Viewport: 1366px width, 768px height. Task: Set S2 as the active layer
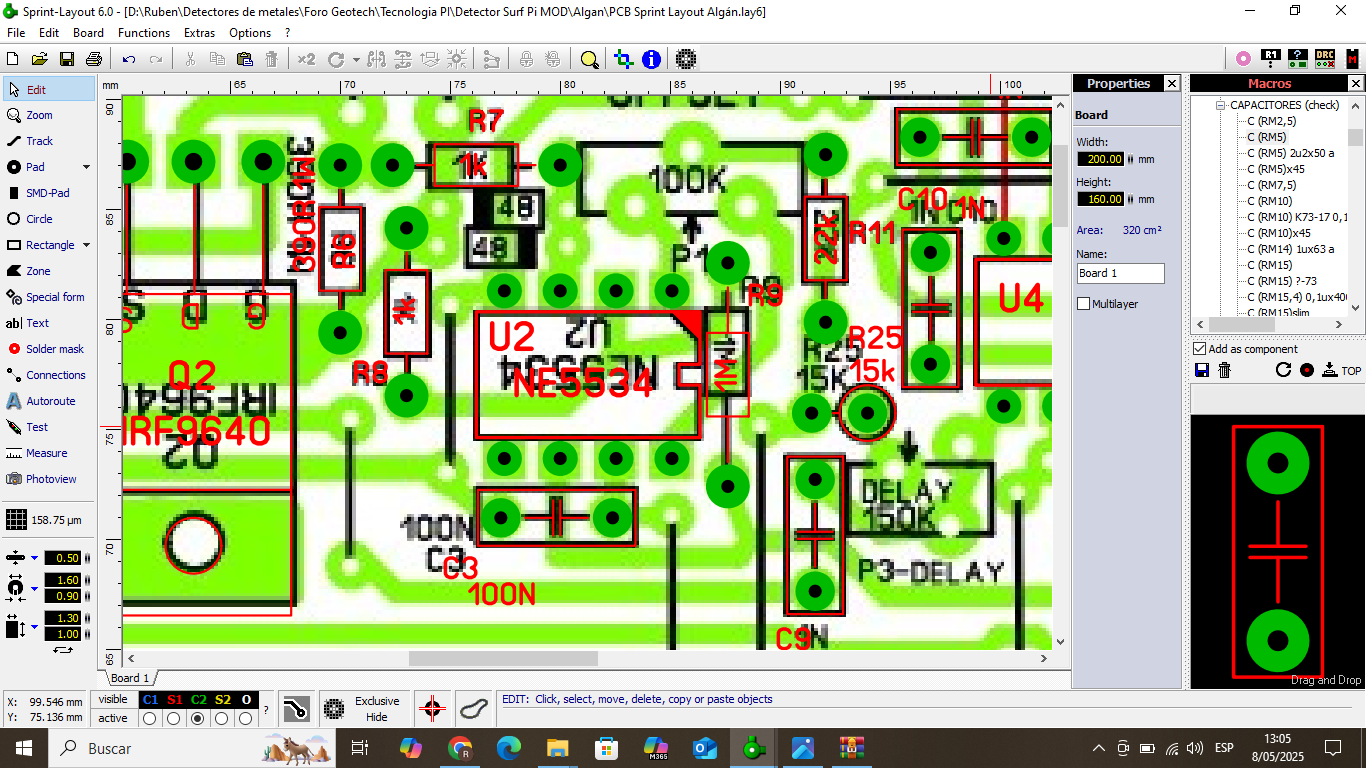(x=222, y=718)
